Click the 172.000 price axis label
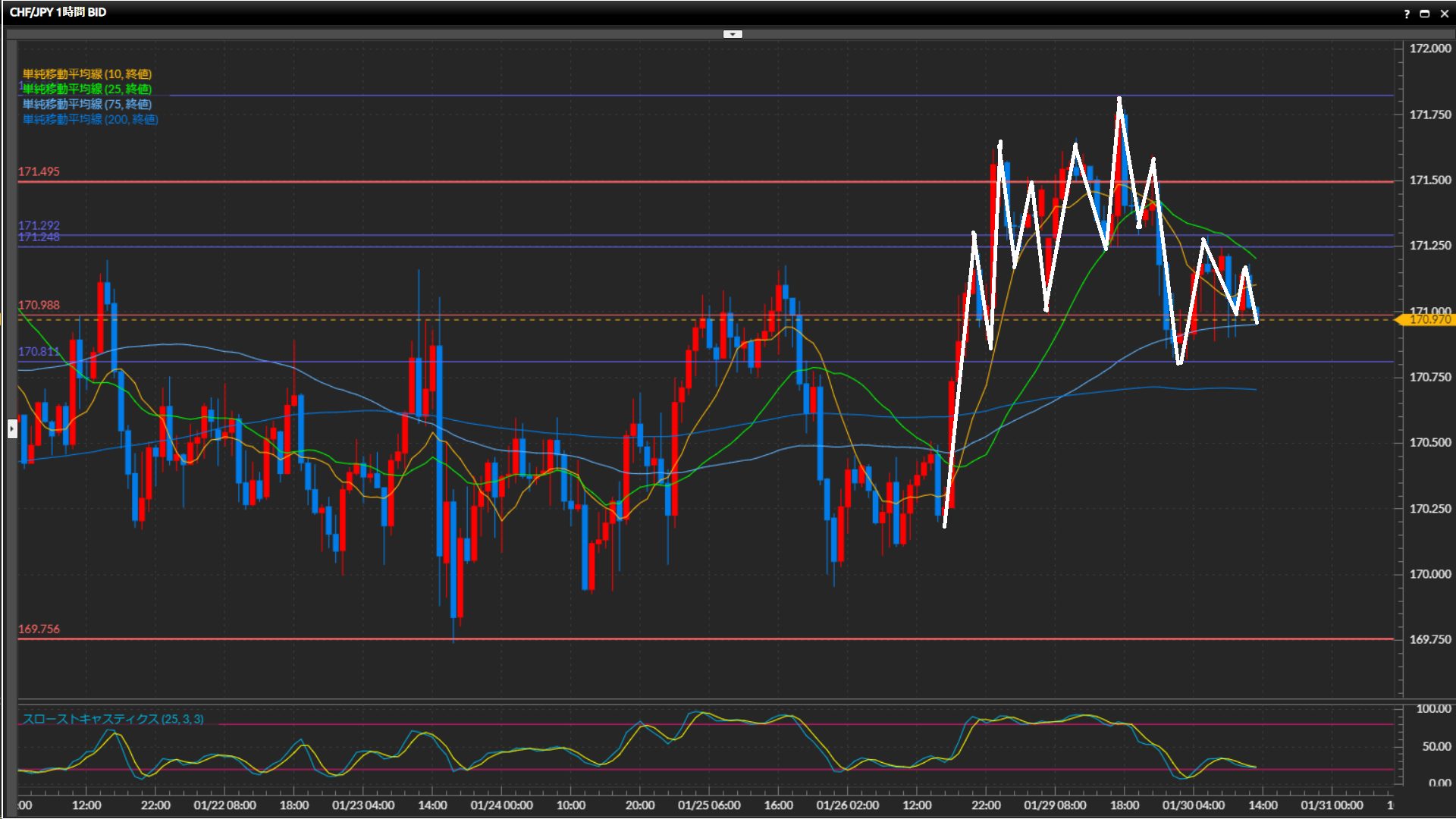 point(1429,49)
